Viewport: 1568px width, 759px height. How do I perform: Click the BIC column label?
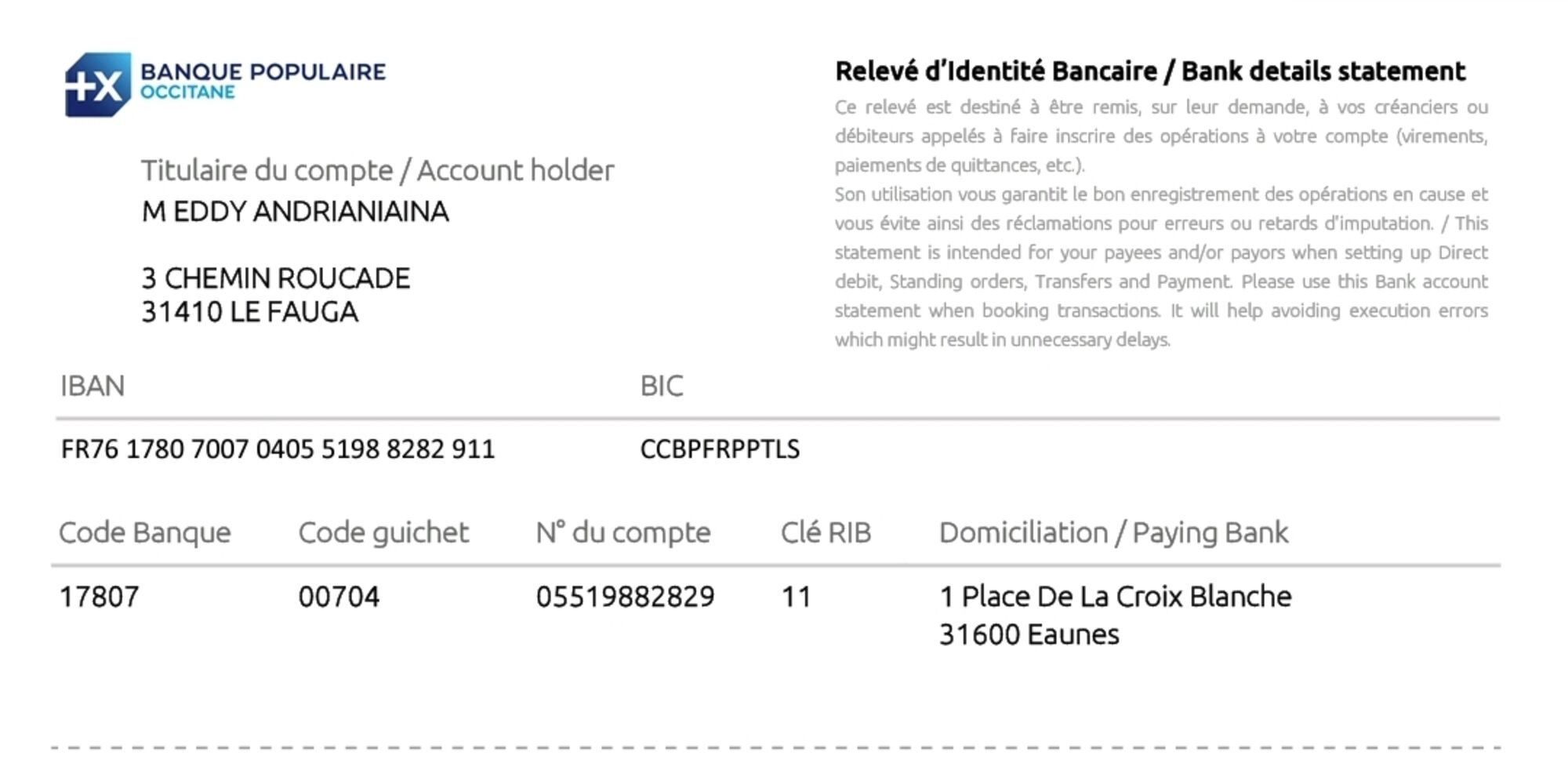661,386
